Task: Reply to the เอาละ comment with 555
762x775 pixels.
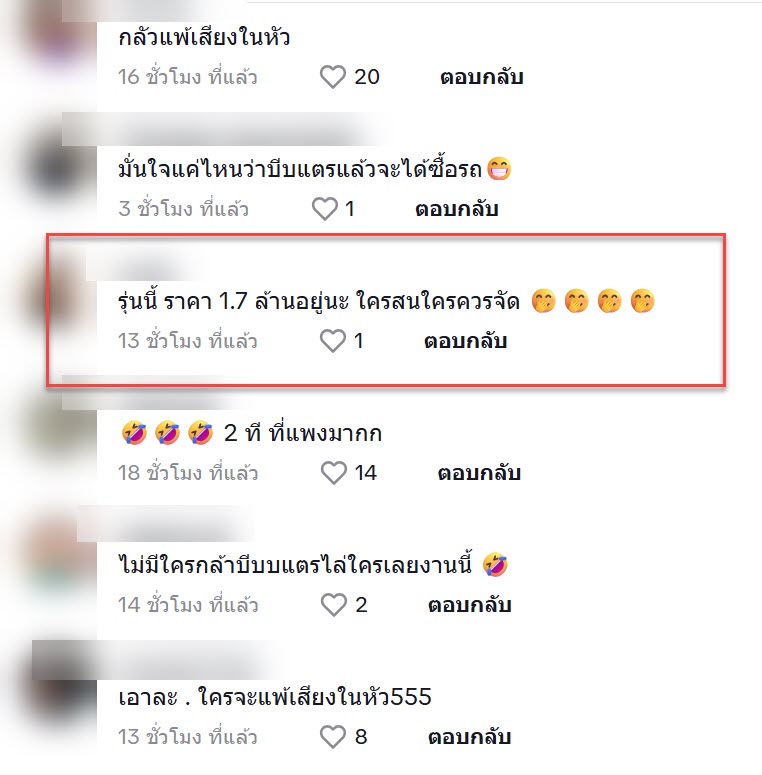Action: coord(469,736)
